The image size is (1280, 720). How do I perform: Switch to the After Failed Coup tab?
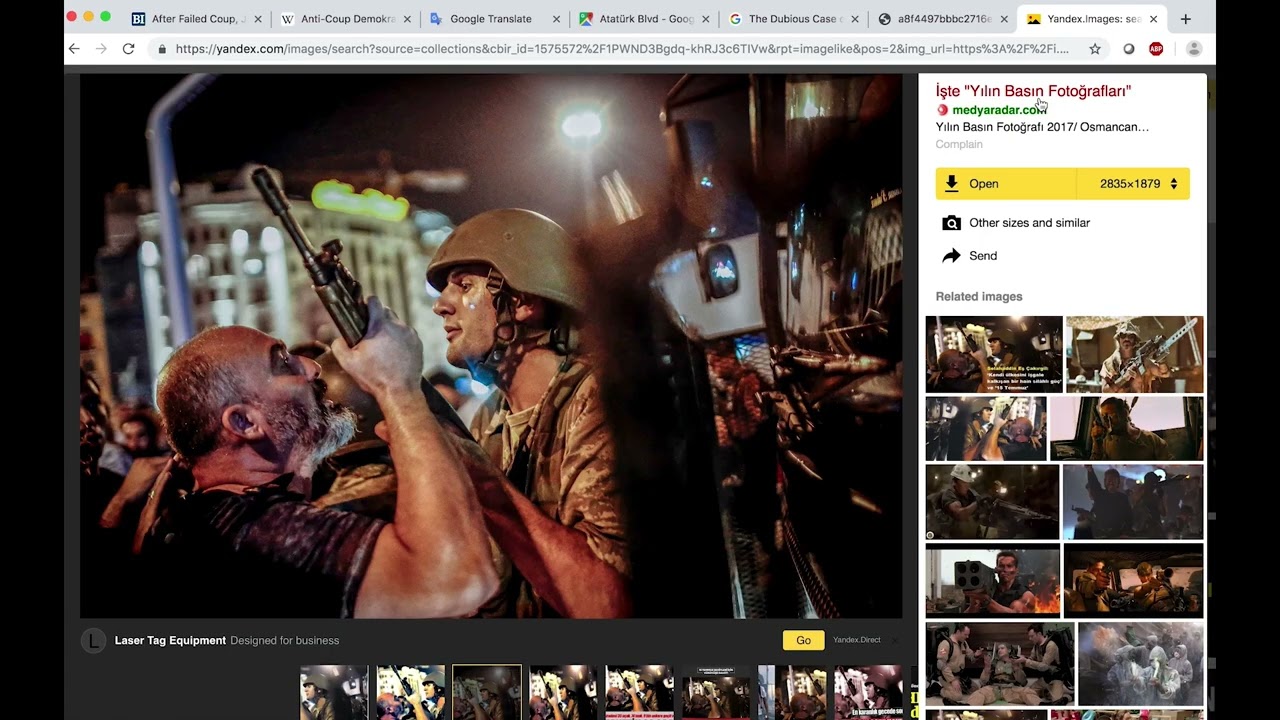(197, 18)
